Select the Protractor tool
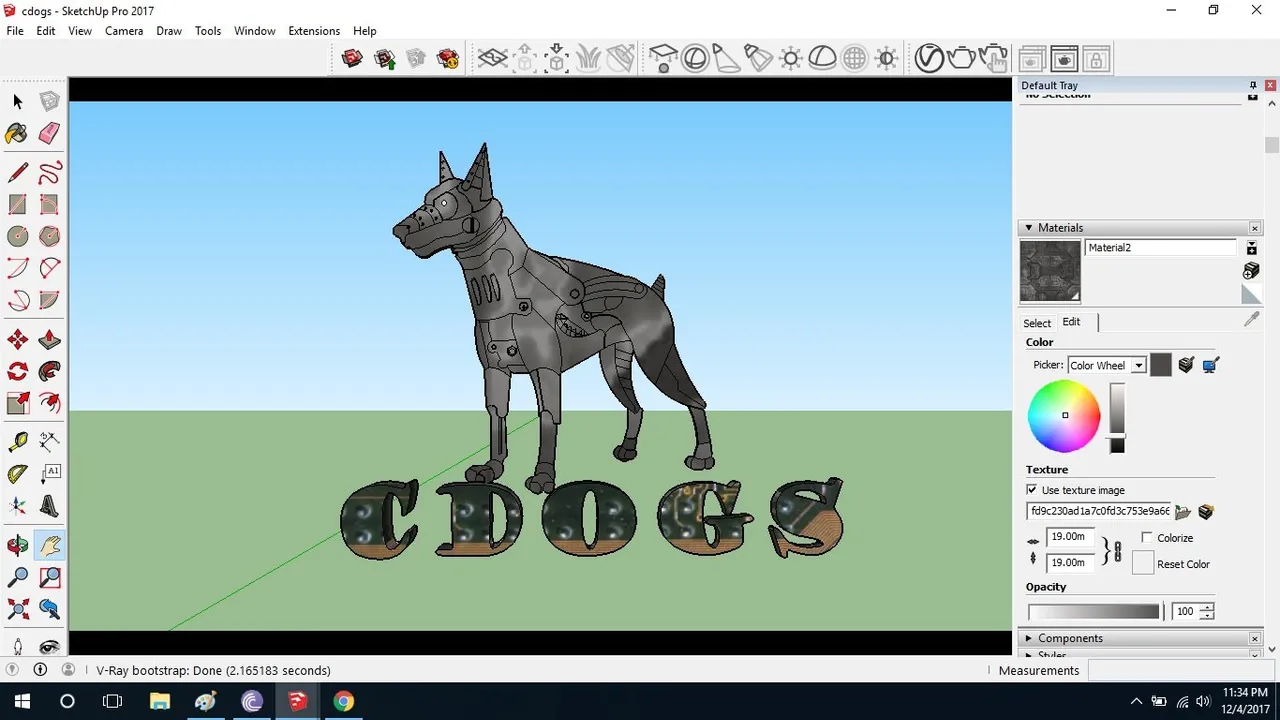This screenshot has height=720, width=1280. point(17,474)
